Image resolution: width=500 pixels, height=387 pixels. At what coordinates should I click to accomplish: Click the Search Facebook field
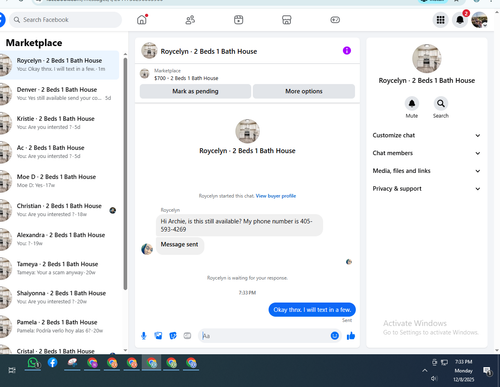point(65,20)
